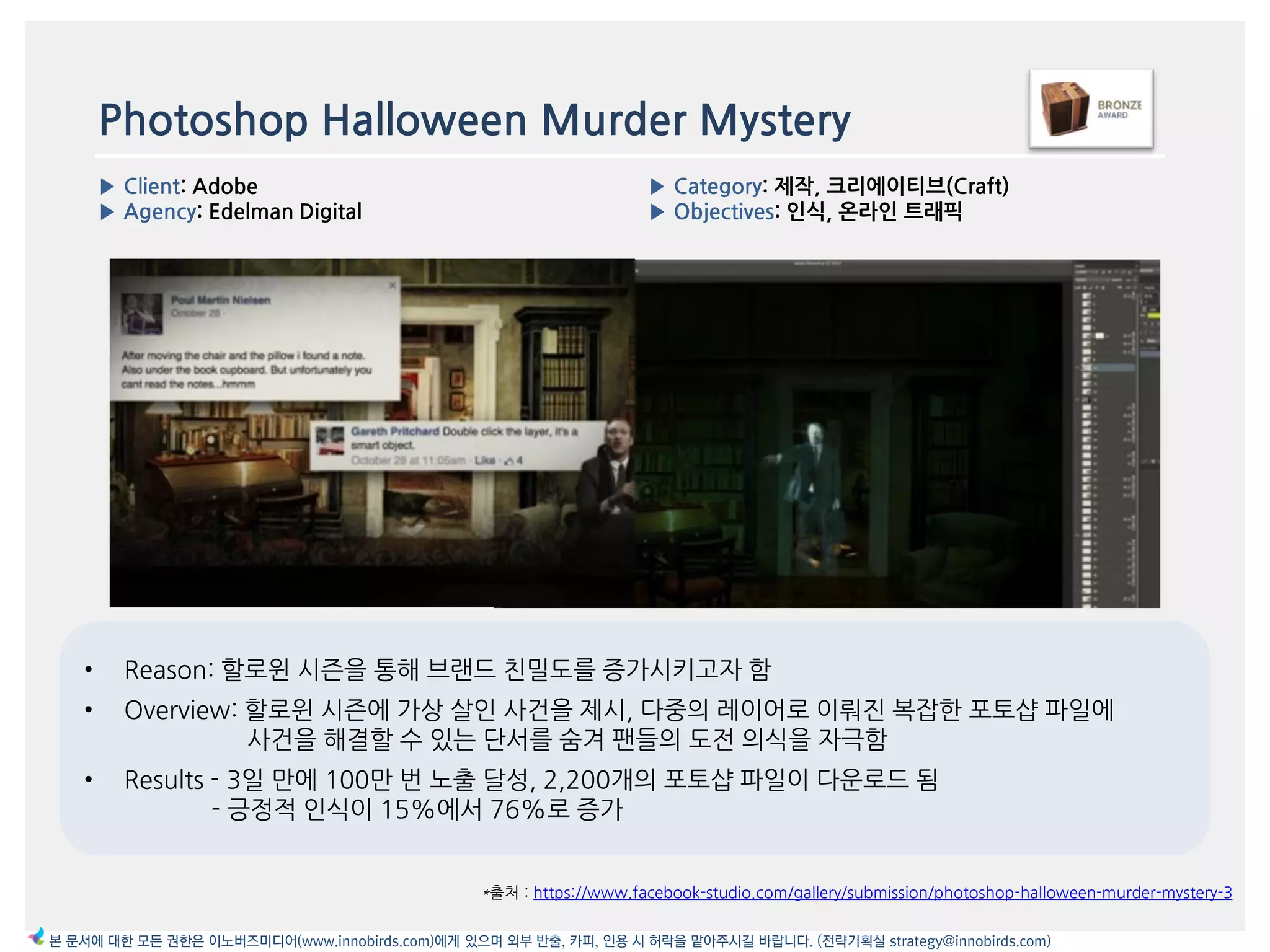The width and height of the screenshot is (1270, 952).
Task: Select the 'Agency: Edelman Digital' line
Action: (x=242, y=211)
